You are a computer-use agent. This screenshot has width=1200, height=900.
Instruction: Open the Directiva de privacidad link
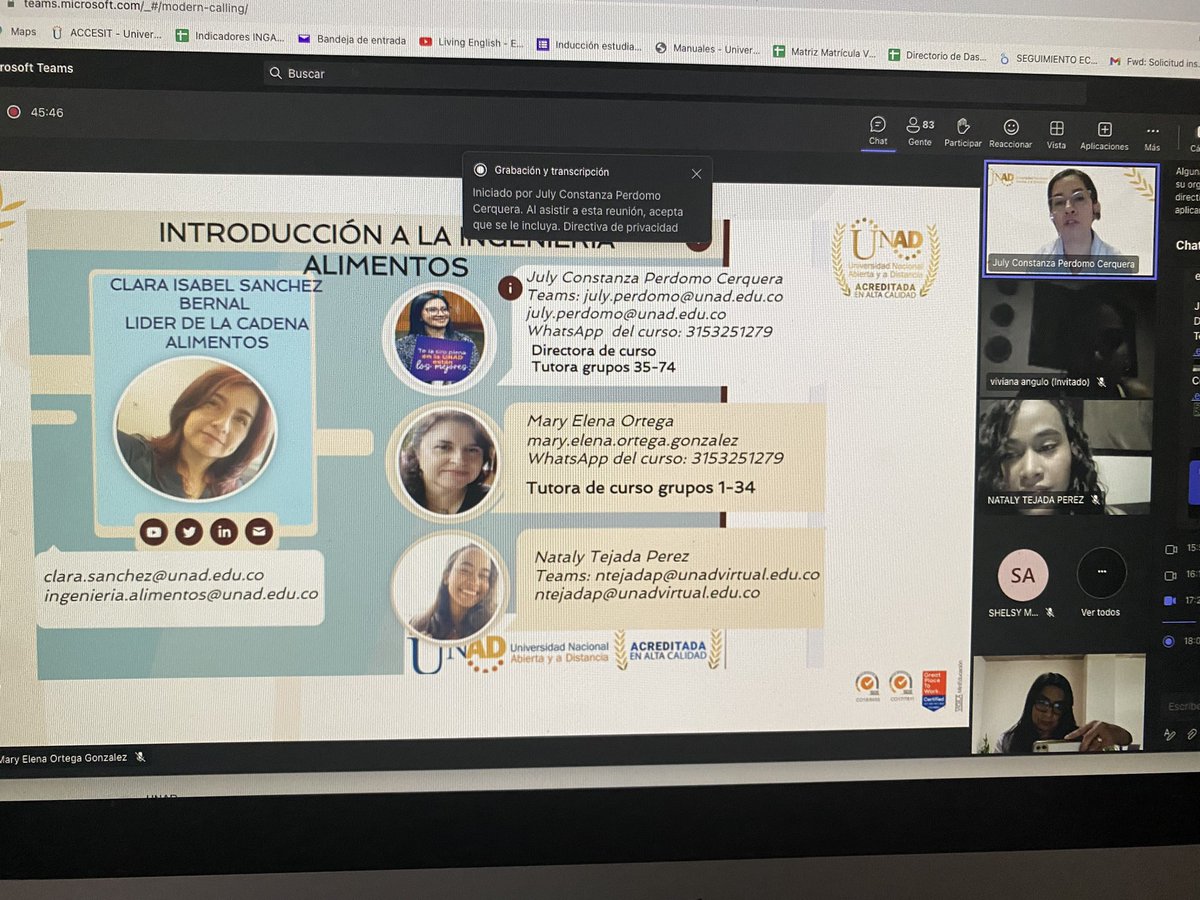[620, 227]
